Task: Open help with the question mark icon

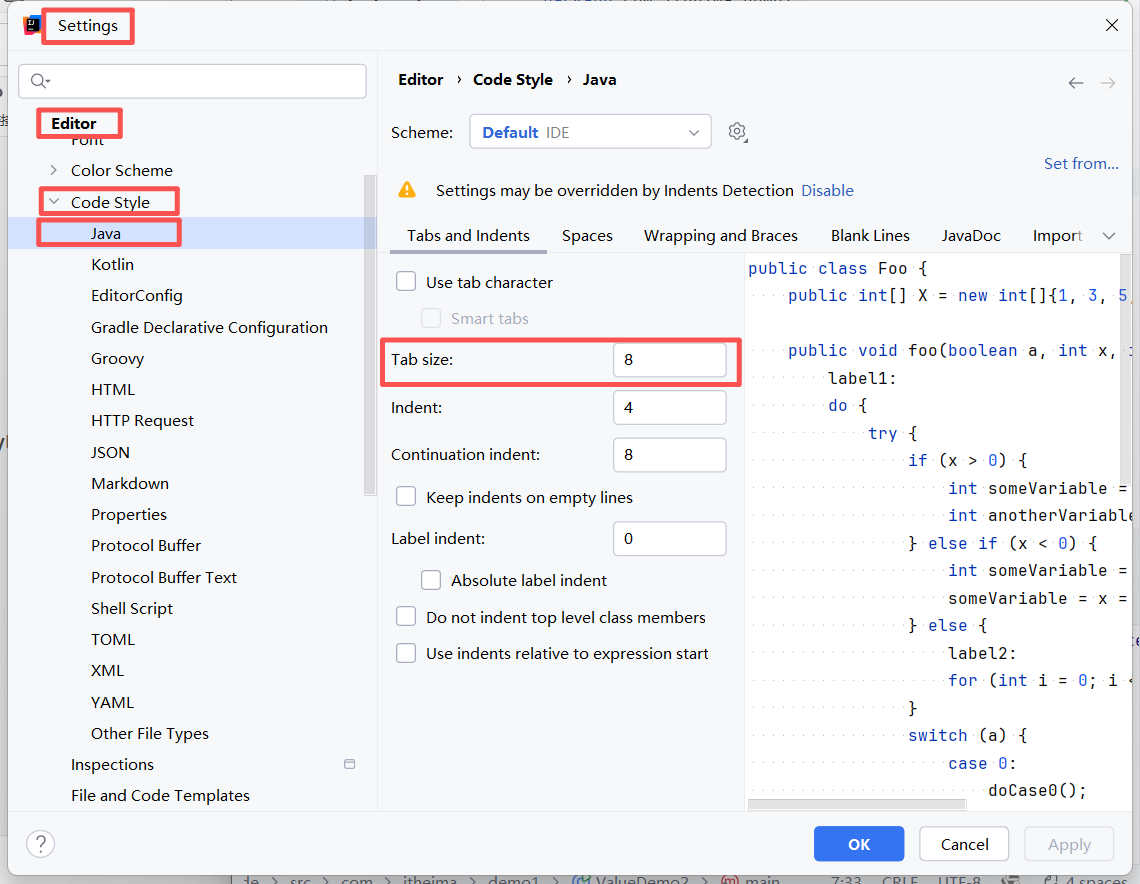Action: click(x=41, y=844)
